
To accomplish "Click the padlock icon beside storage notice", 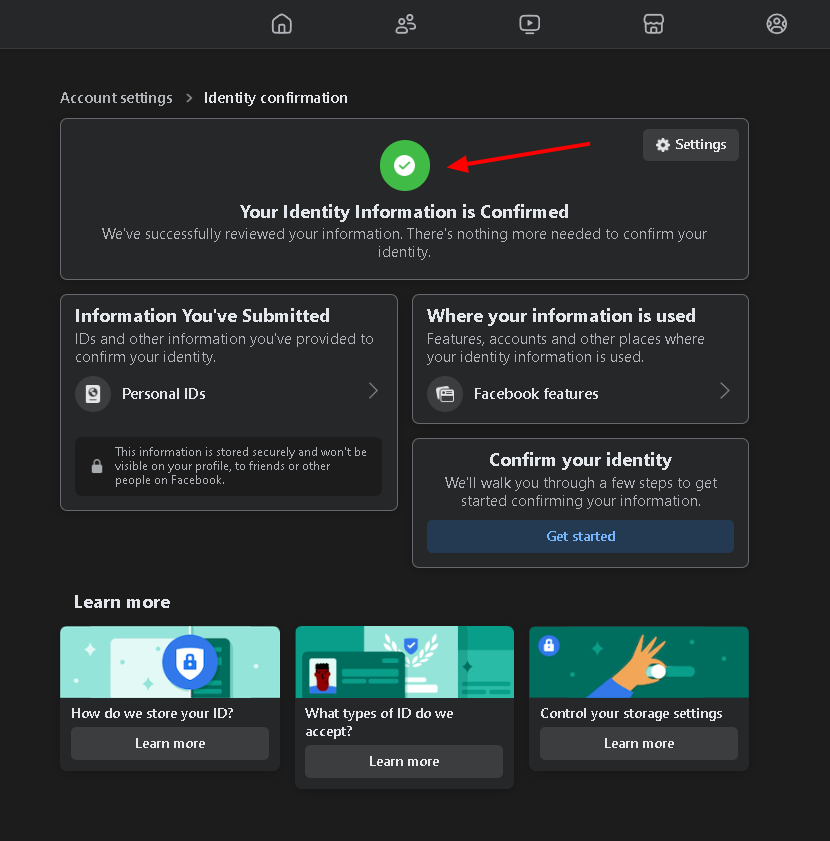I will (x=97, y=466).
